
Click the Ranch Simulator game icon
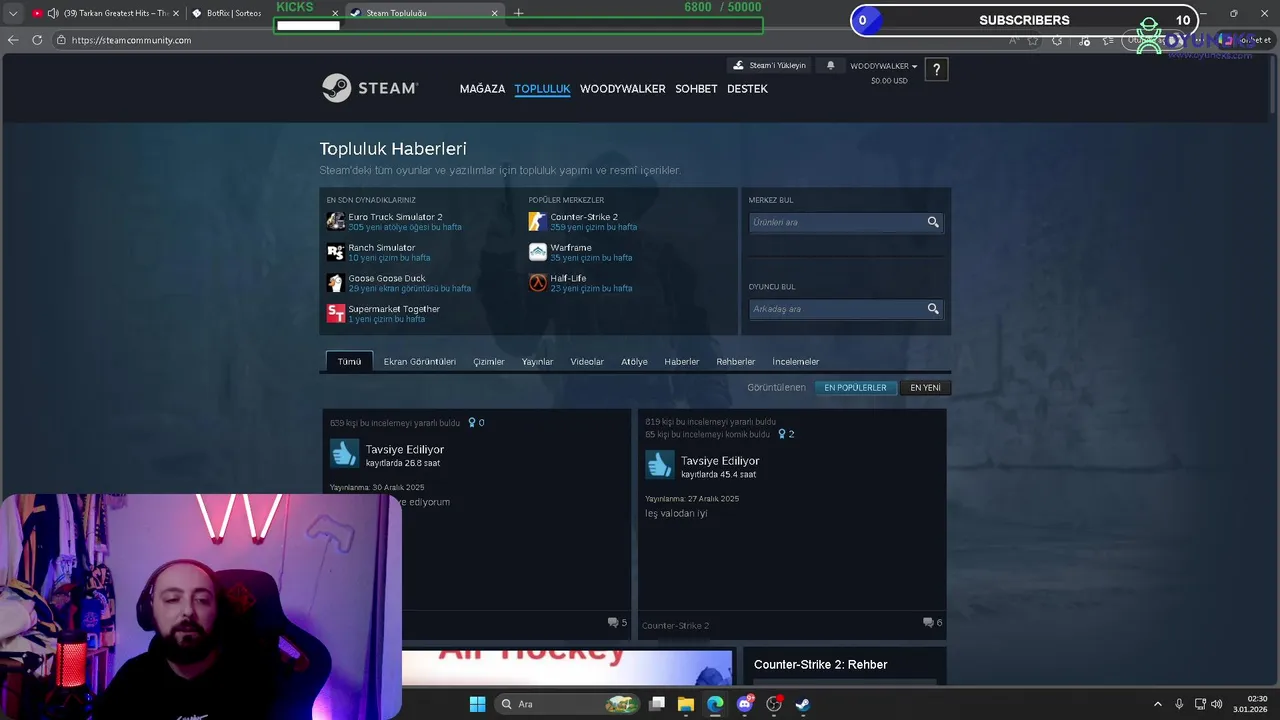[x=336, y=252]
